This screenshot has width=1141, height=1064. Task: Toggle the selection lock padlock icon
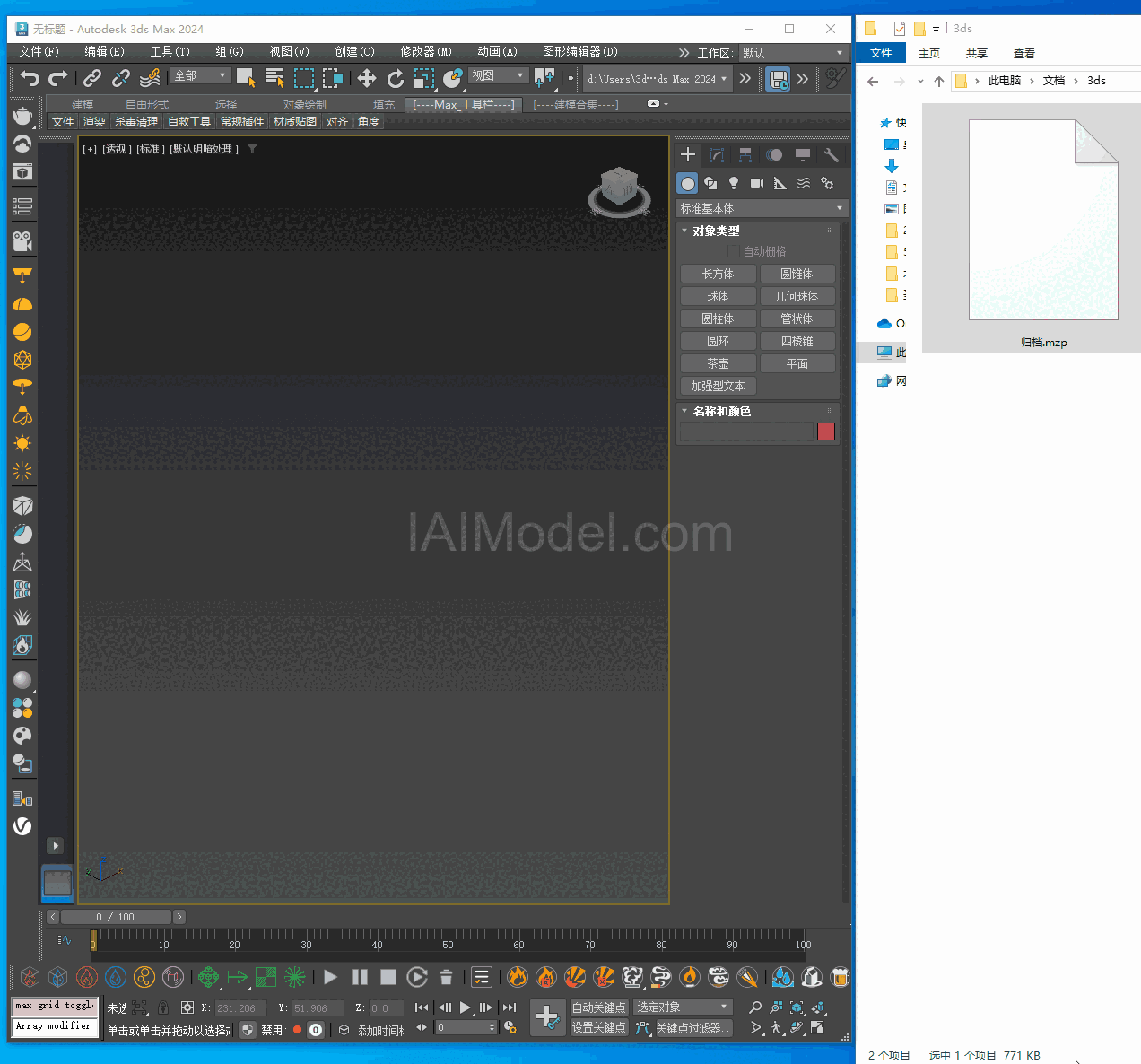click(163, 1007)
